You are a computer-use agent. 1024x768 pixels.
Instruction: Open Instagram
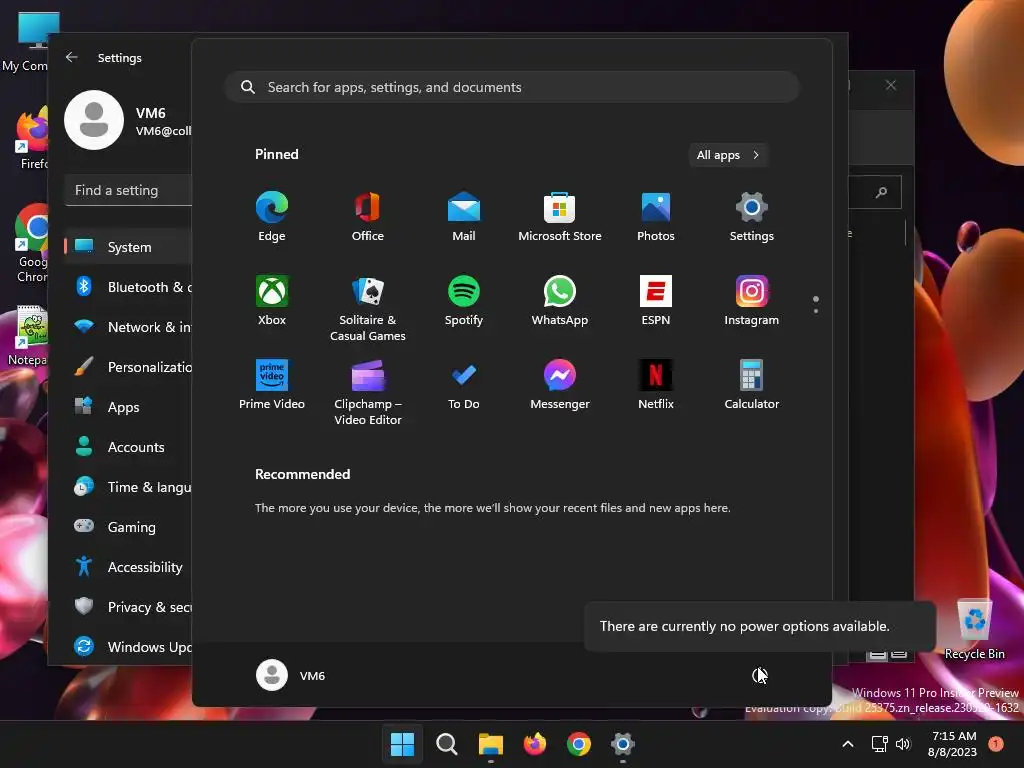click(x=752, y=301)
